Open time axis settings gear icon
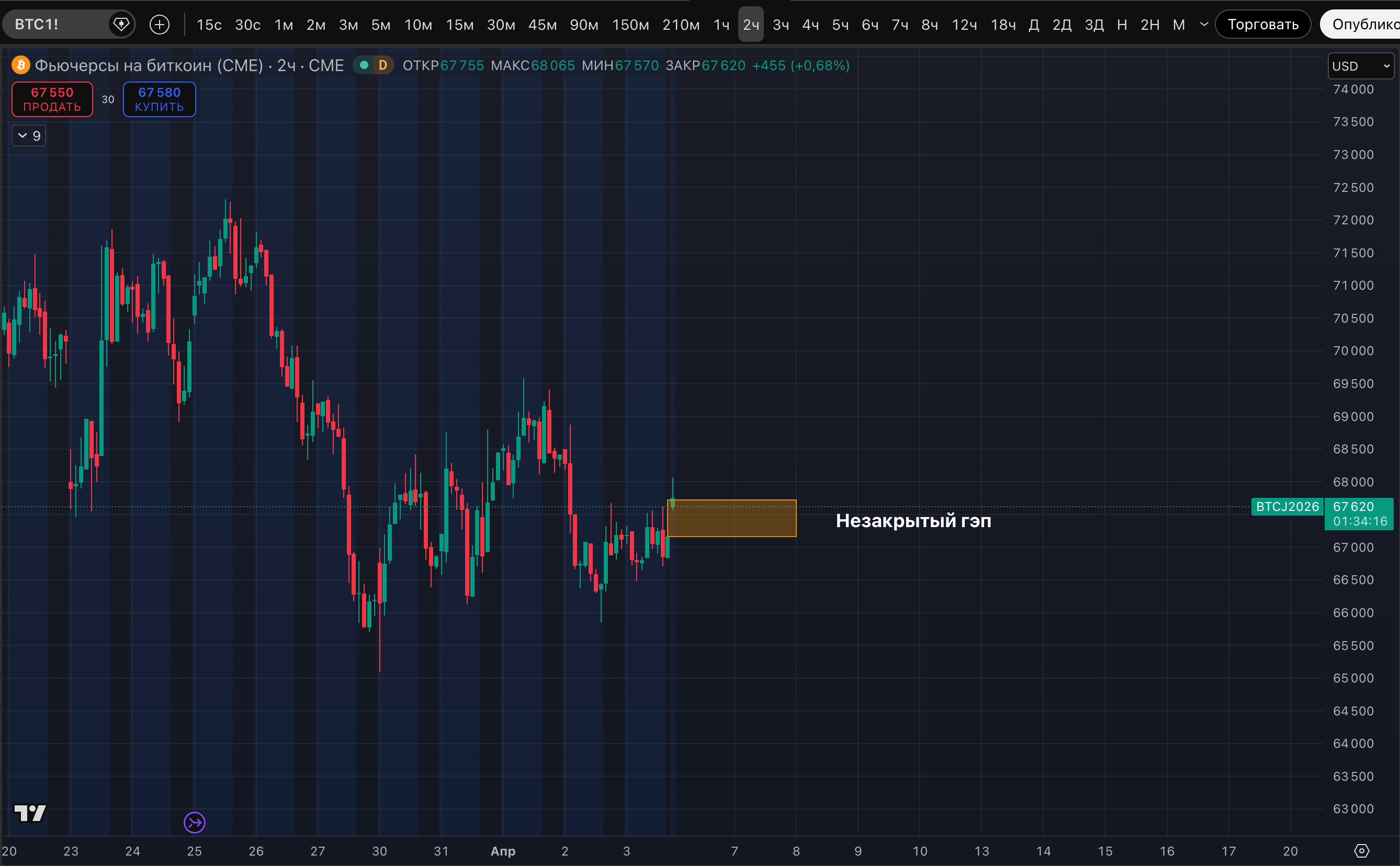1400x866 pixels. 1361,851
